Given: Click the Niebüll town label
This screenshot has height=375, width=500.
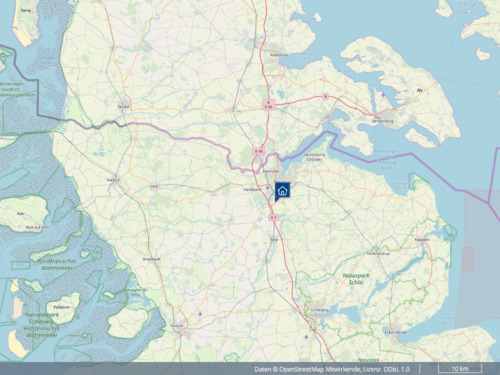Looking at the screenshot, I should [113, 180].
